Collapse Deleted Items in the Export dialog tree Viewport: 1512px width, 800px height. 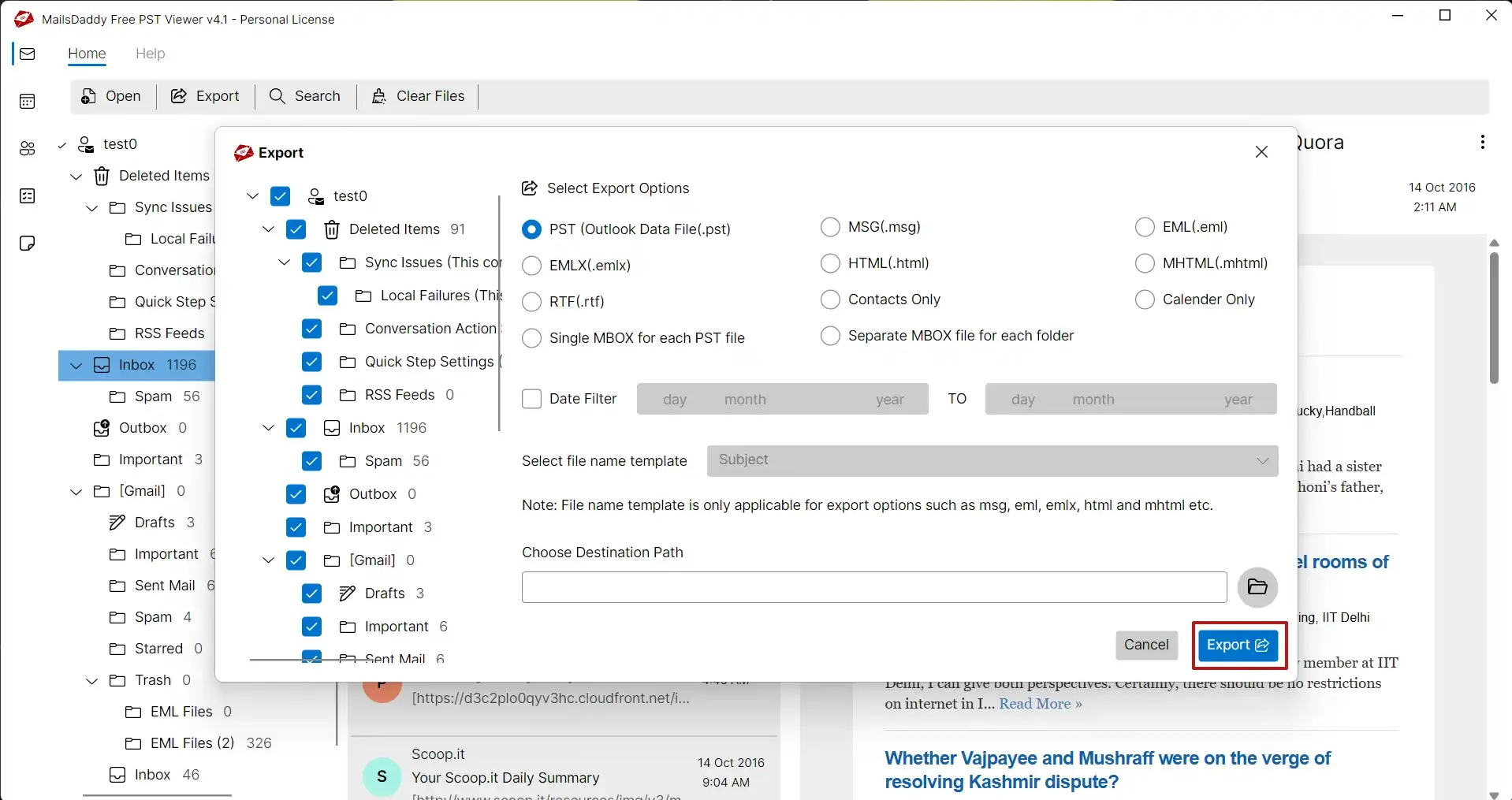pyautogui.click(x=268, y=229)
